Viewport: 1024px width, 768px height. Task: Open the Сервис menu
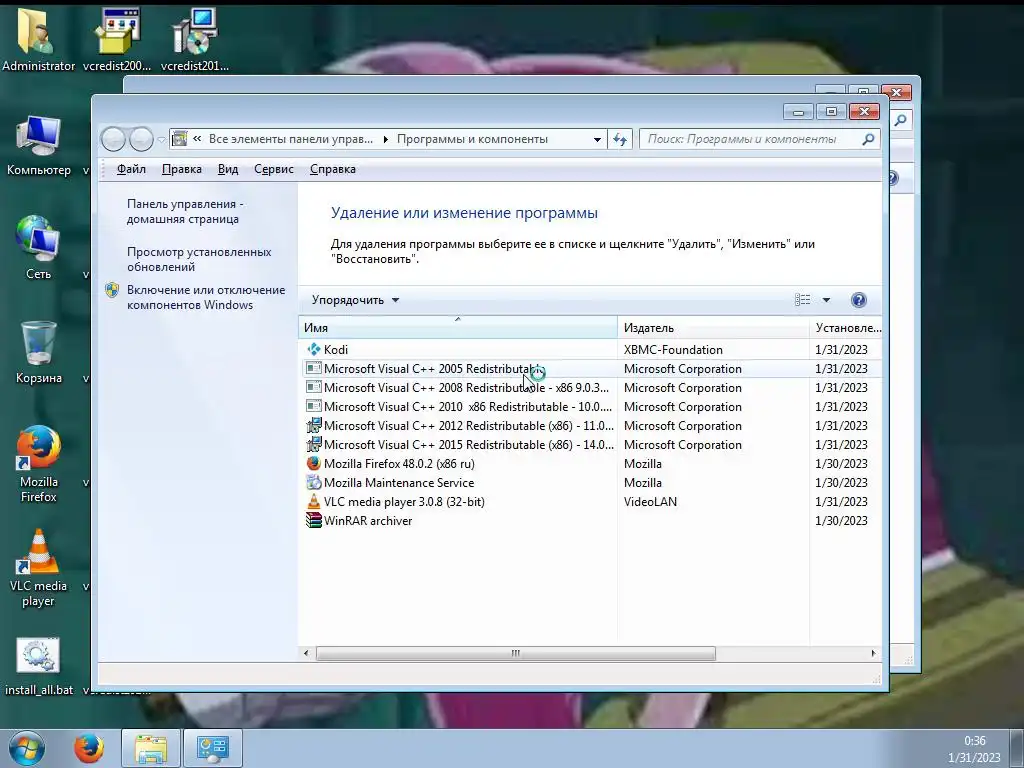point(274,169)
